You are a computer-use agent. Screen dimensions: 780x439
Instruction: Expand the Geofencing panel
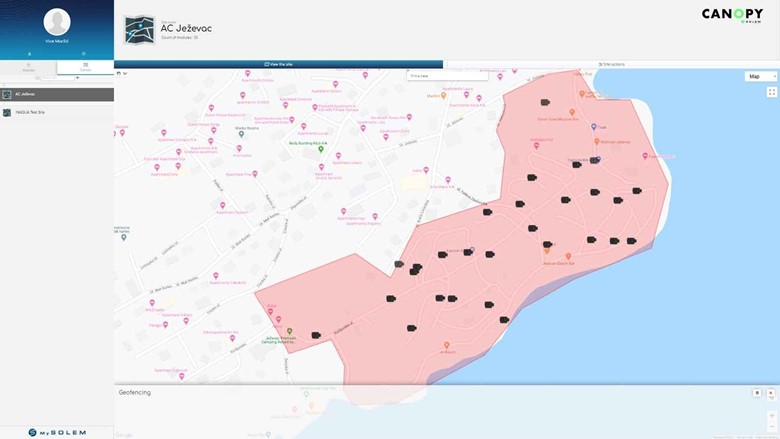tap(135, 392)
